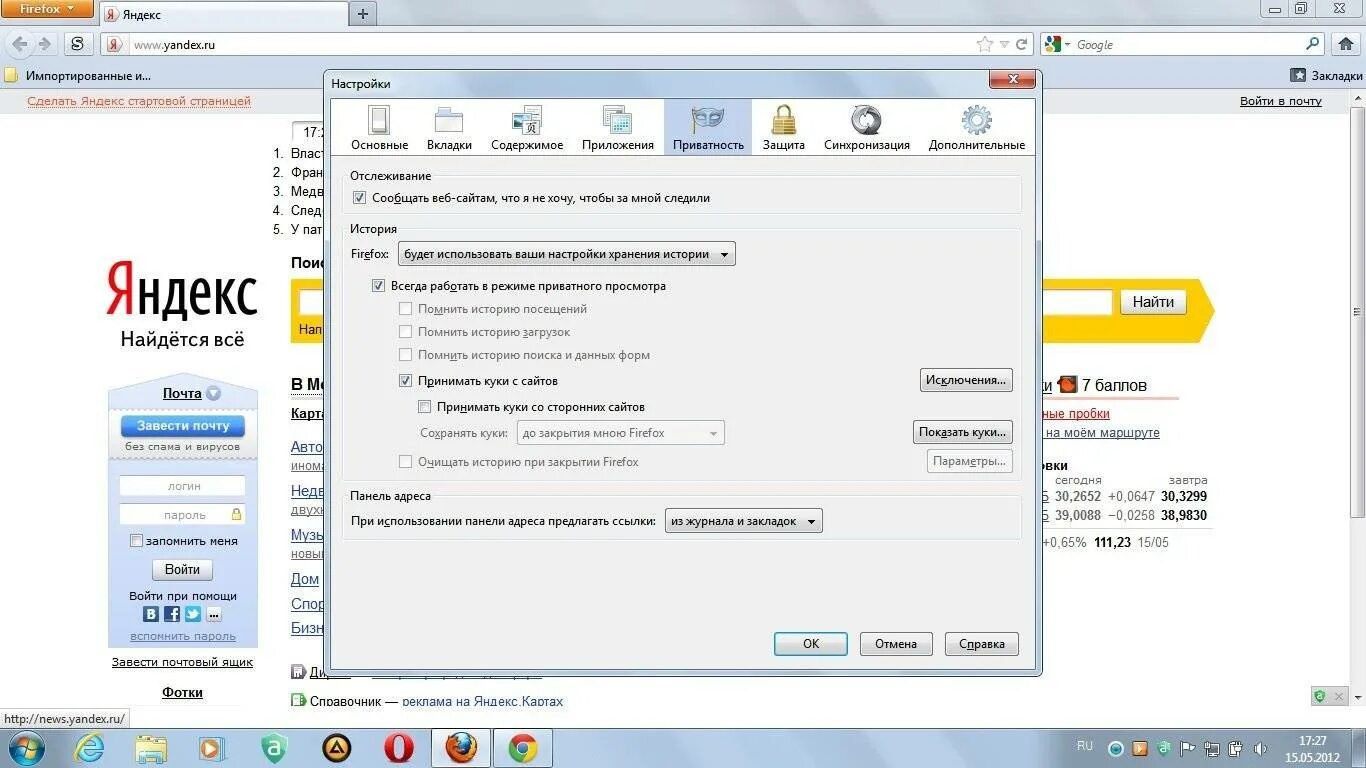Switch to the Защита settings tab

783,127
